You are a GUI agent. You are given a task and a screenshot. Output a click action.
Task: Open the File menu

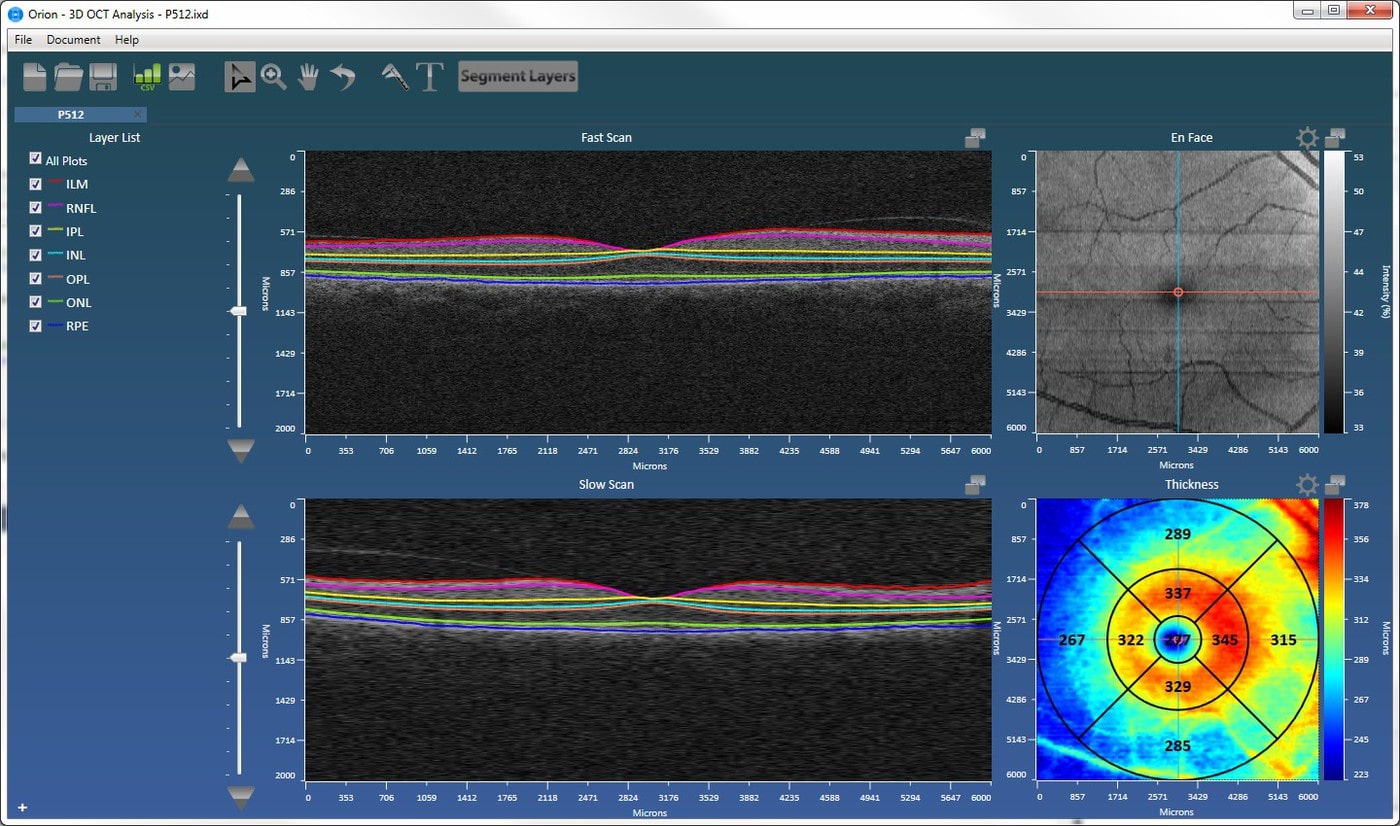click(x=22, y=40)
